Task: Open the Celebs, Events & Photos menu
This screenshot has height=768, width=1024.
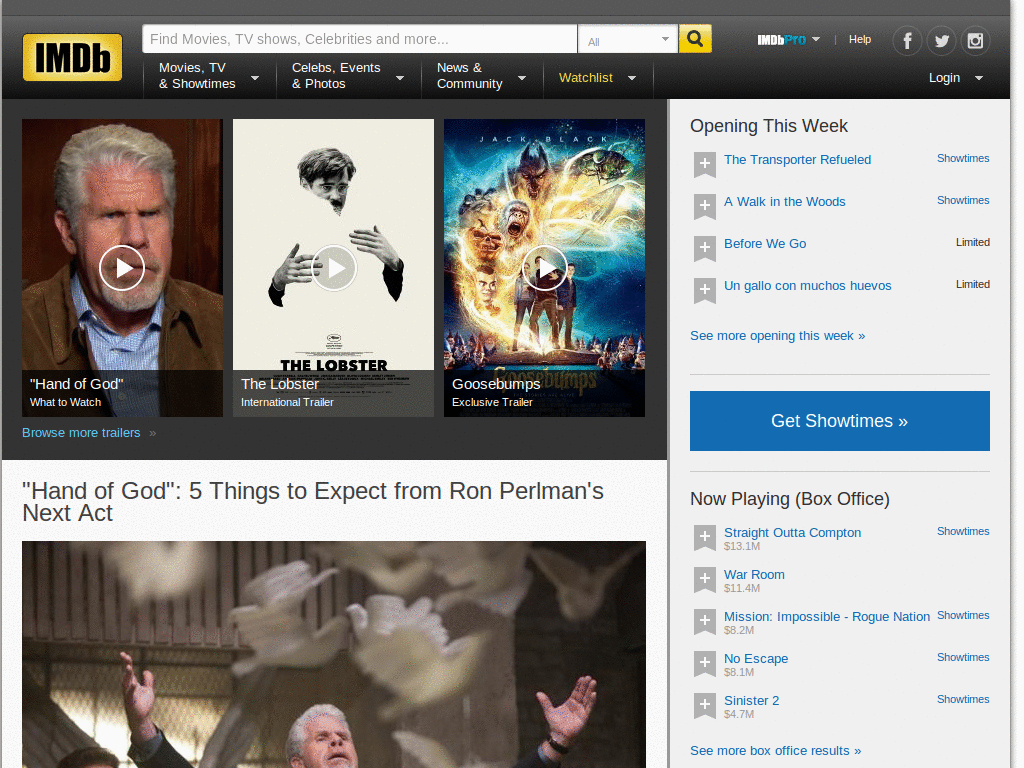Action: point(348,76)
